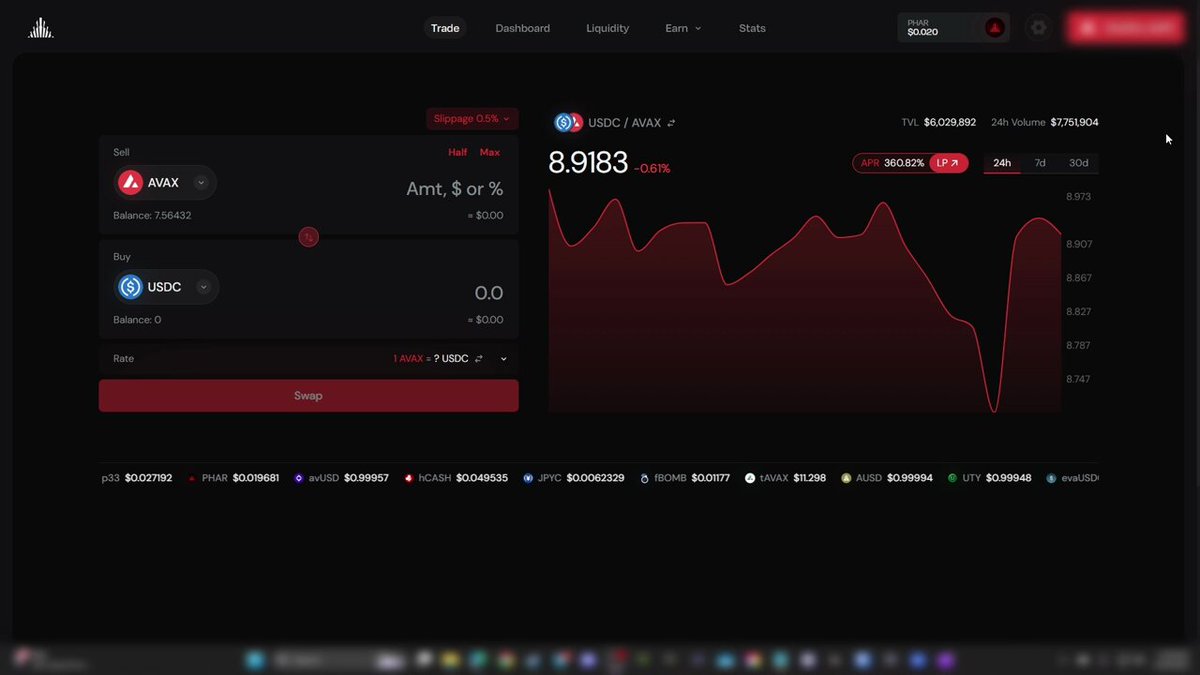Swap sell and buy tokens with the arrow icon
This screenshot has height=675, width=1200.
[x=308, y=237]
